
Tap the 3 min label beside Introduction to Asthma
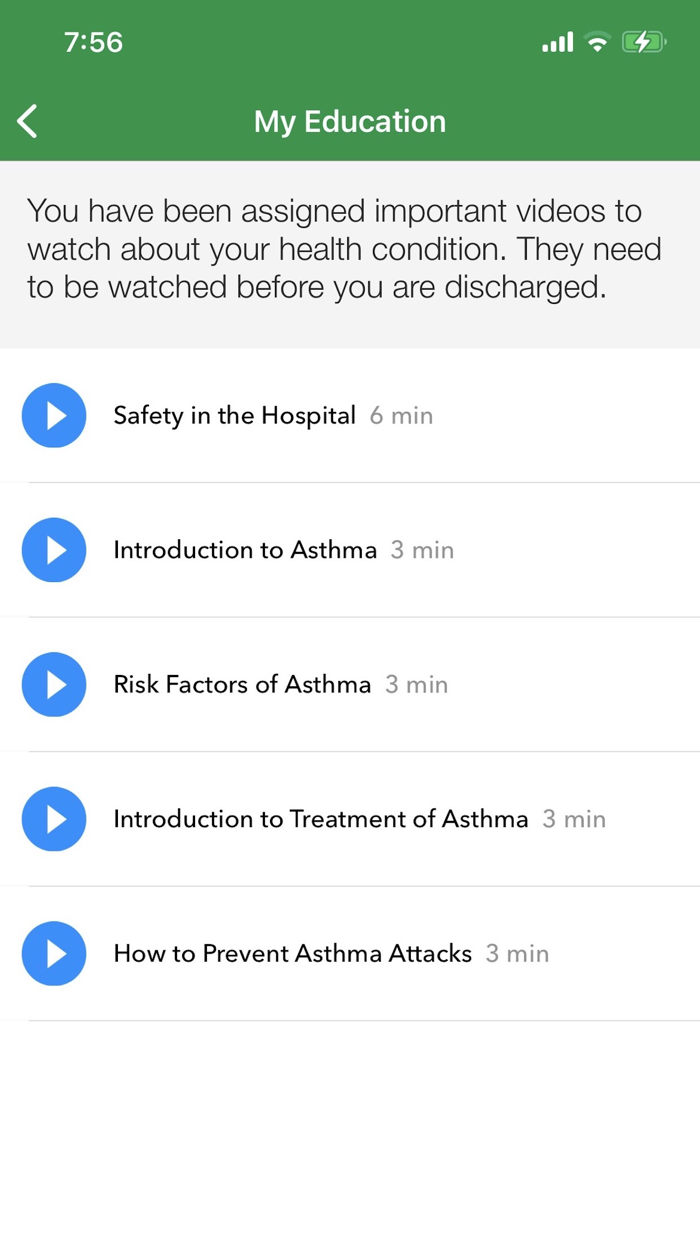[x=422, y=550]
